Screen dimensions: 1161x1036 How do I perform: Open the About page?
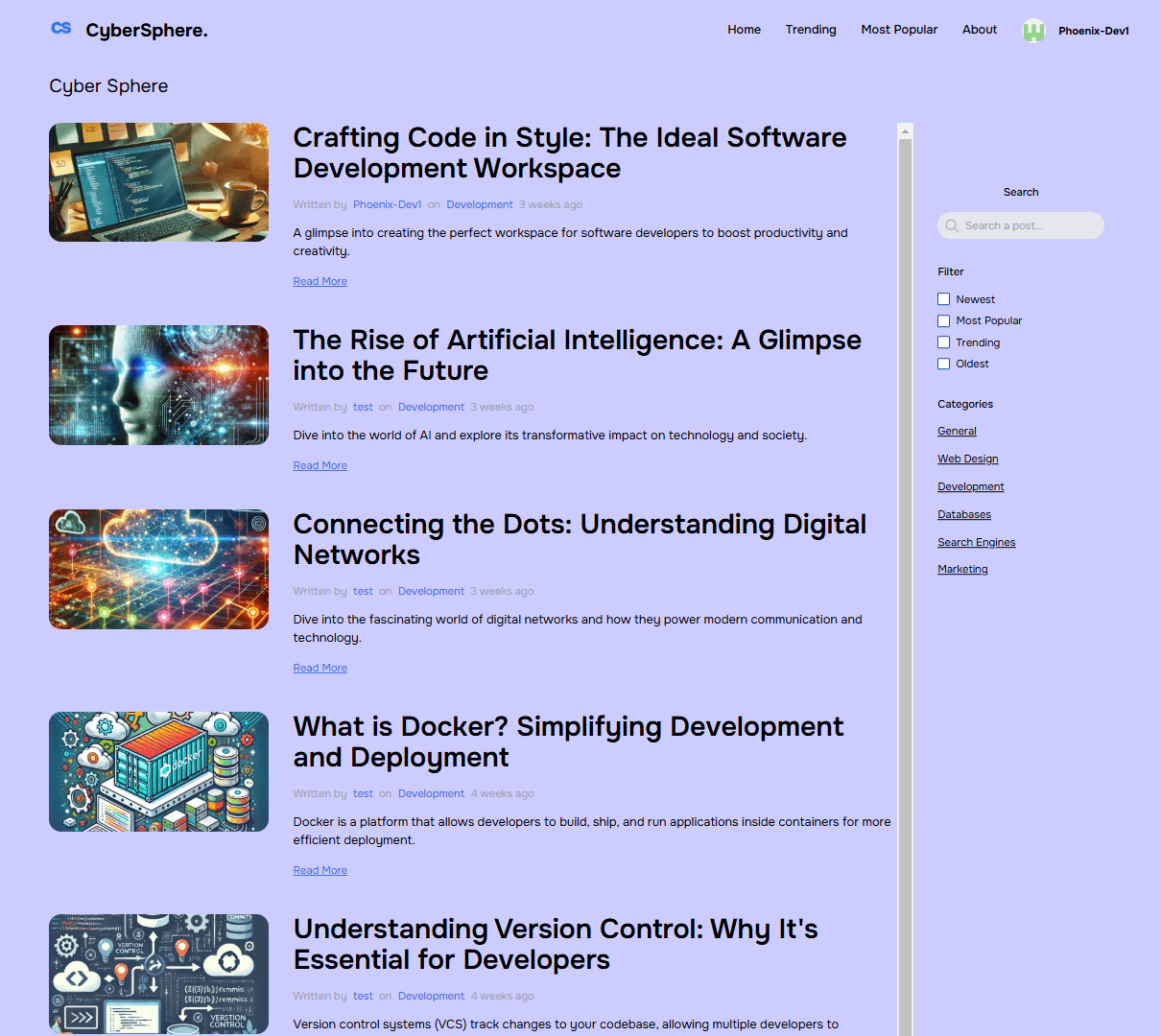pos(979,30)
